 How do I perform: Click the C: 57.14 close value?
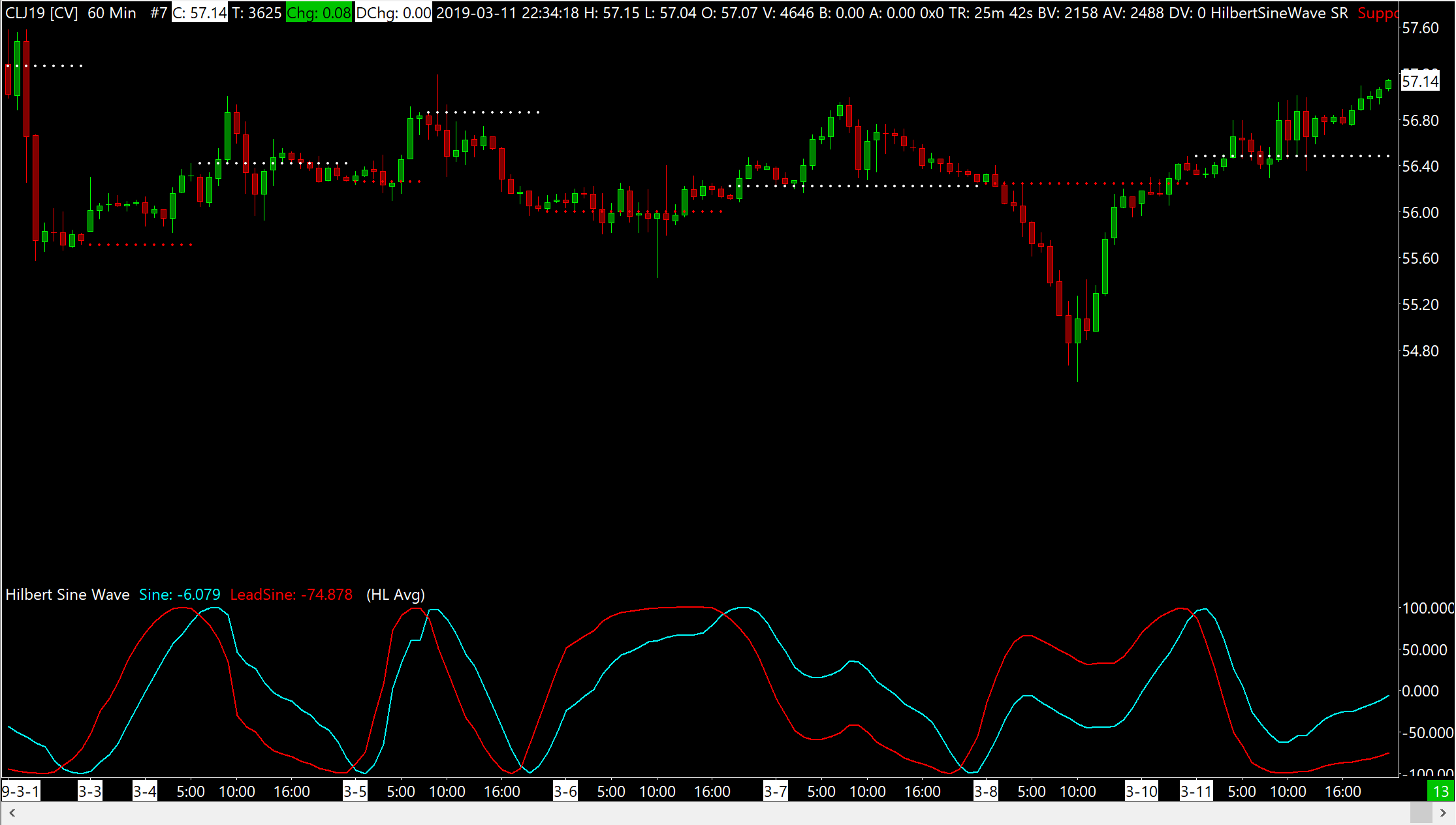pyautogui.click(x=200, y=13)
